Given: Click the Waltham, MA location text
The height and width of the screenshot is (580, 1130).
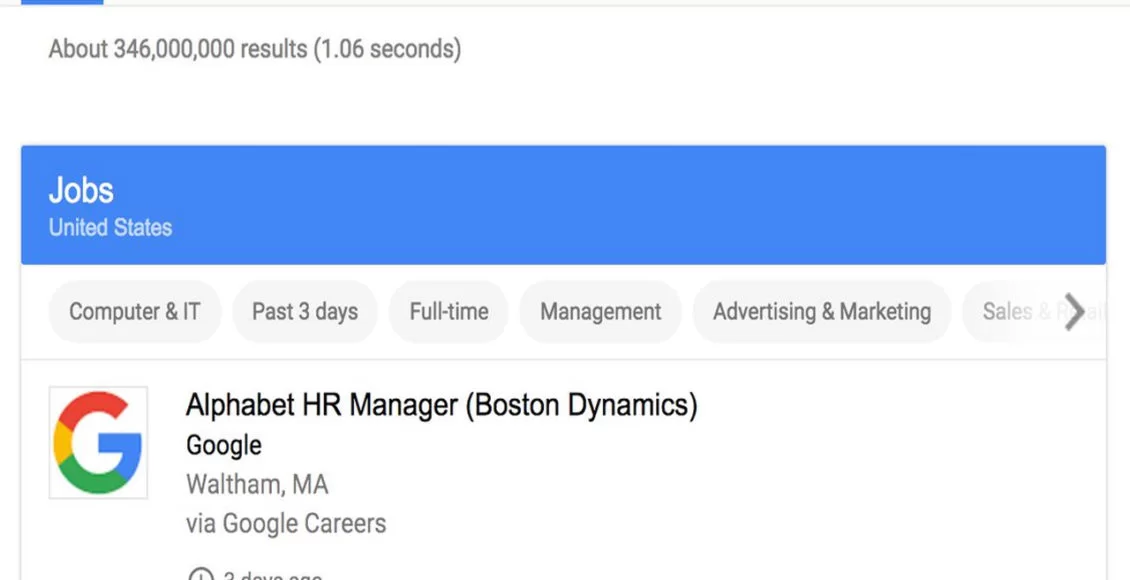Looking at the screenshot, I should point(257,485).
